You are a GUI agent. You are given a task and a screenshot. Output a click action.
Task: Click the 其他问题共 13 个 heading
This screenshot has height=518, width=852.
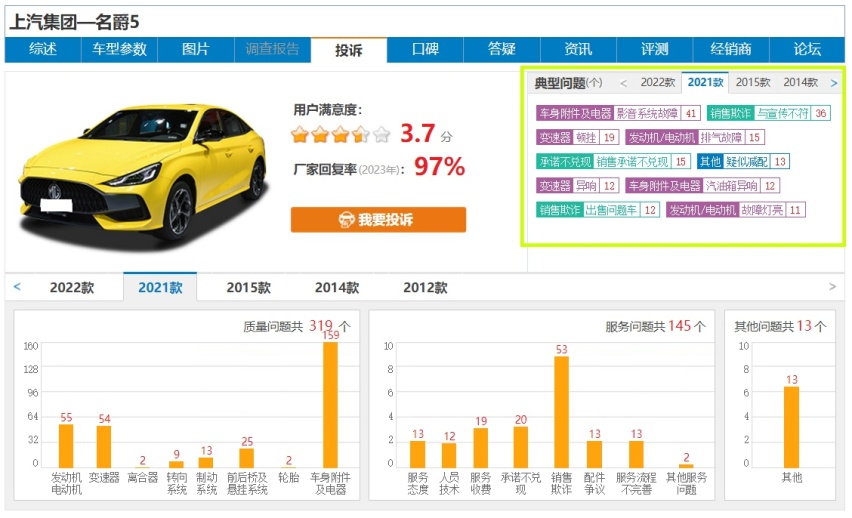click(780, 326)
